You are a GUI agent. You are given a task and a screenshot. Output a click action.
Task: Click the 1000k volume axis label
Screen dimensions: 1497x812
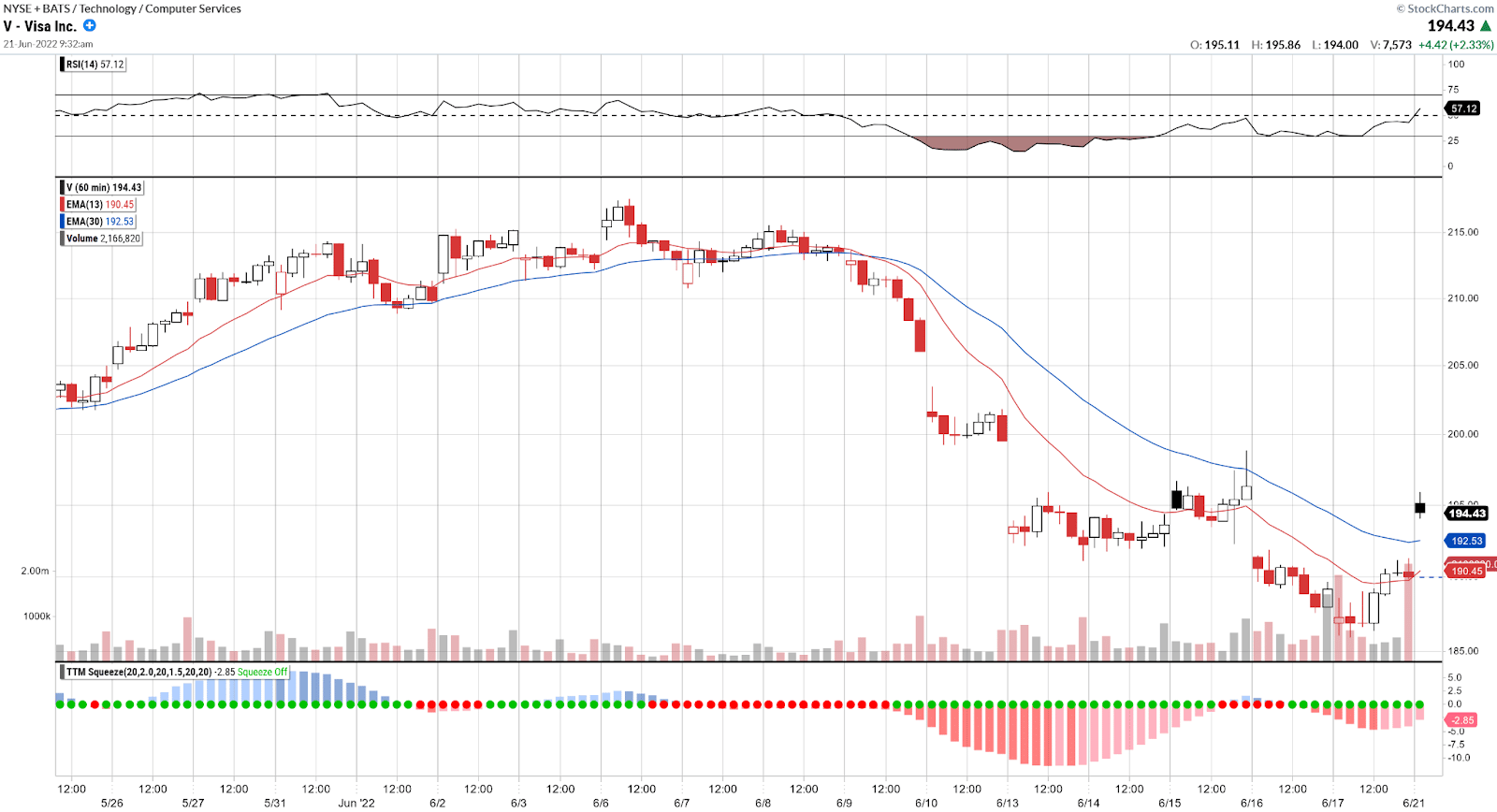(37, 616)
